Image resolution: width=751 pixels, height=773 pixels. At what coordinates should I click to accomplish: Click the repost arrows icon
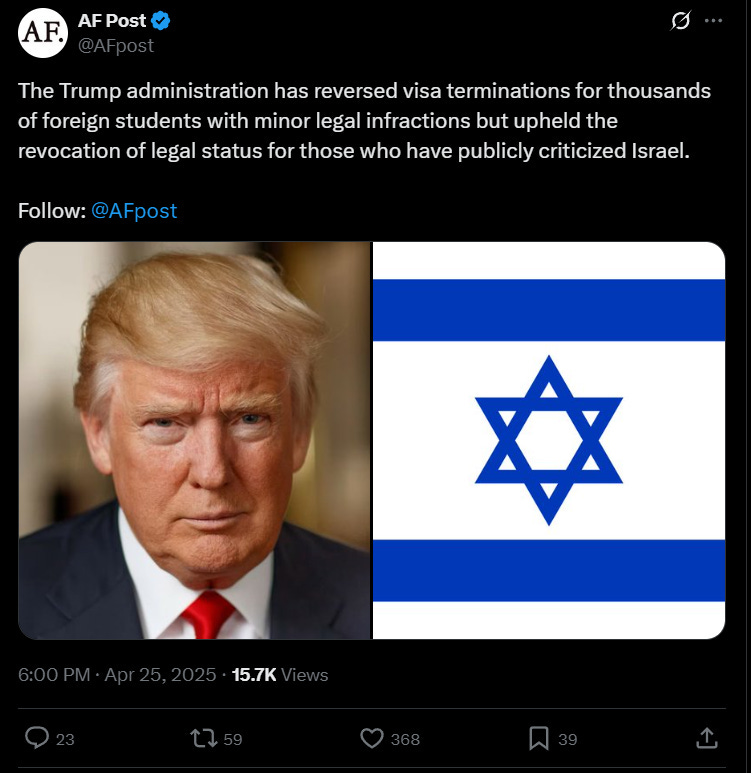click(x=204, y=738)
